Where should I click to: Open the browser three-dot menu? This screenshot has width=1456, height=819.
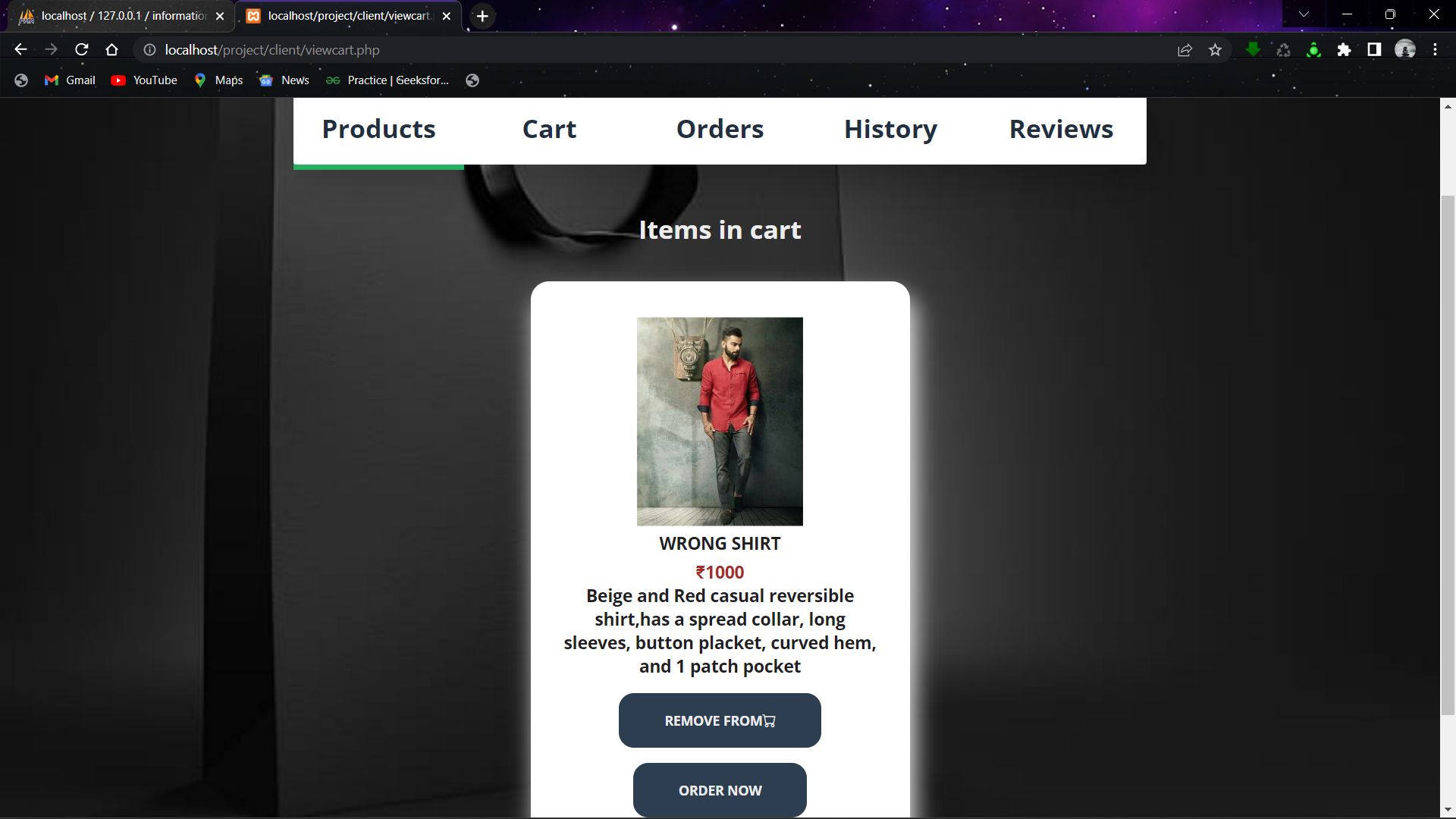(1435, 49)
